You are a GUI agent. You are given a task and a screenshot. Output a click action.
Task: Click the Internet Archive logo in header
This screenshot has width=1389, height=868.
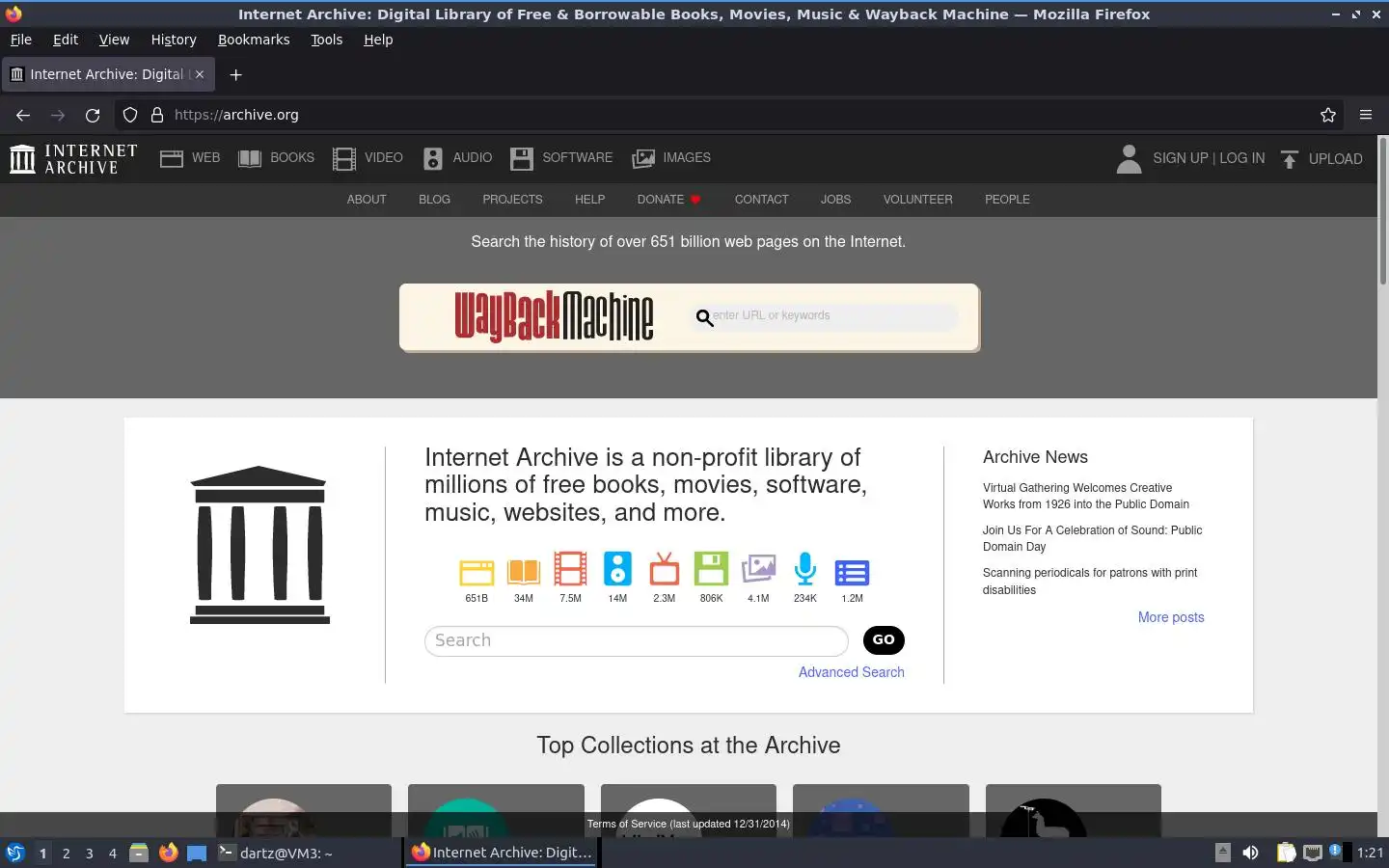(x=73, y=158)
